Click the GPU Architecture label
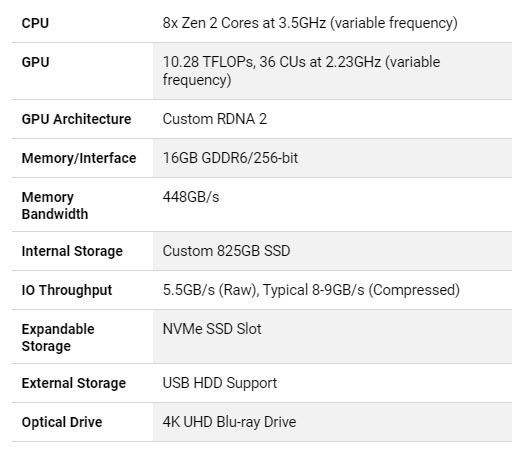This screenshot has height=452, width=522. (76, 119)
